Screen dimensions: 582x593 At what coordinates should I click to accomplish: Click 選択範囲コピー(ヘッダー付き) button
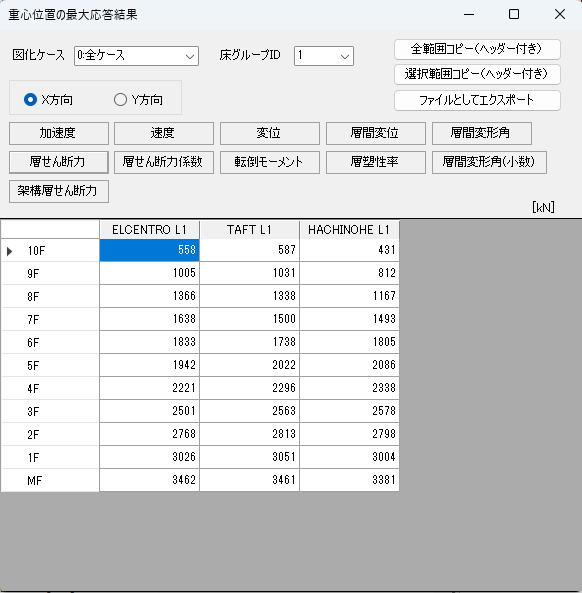tap(477, 75)
